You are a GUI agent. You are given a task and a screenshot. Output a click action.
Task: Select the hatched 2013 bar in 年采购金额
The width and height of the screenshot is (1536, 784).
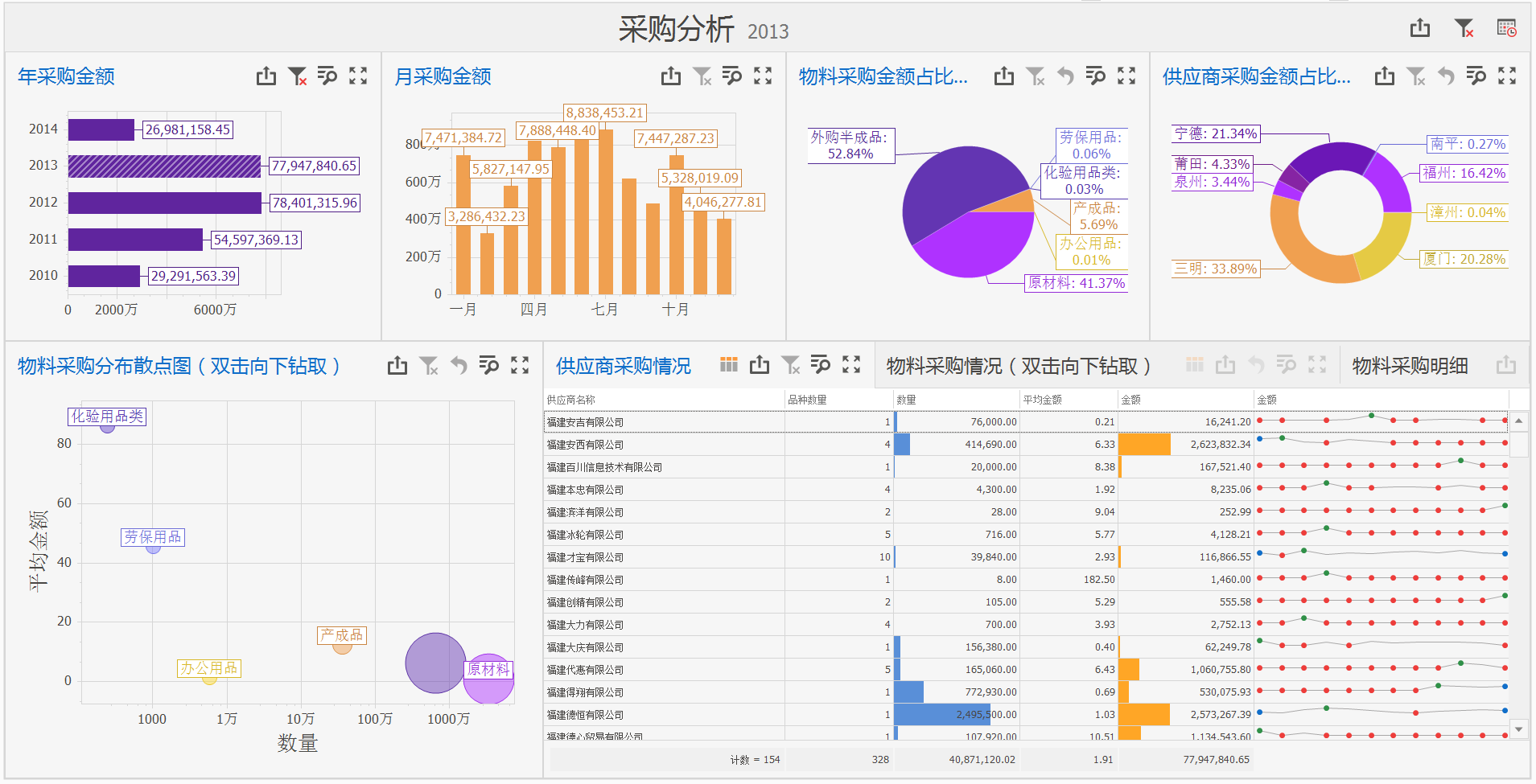(164, 166)
